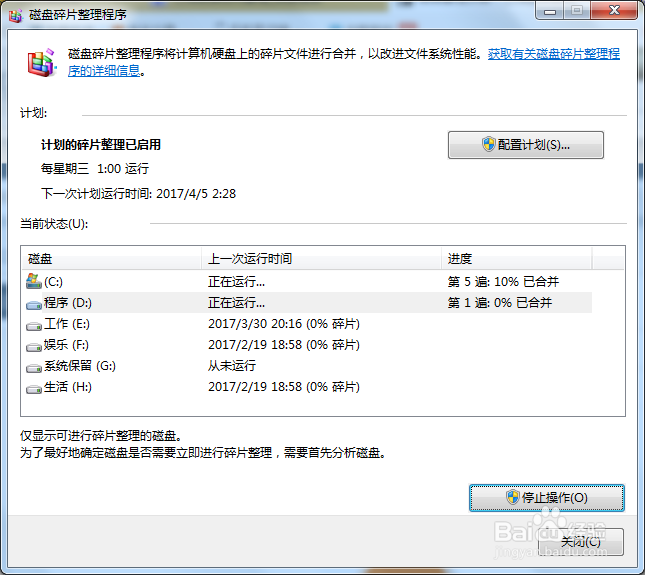Click the 系统保留 (G:) drive icon
The image size is (645, 575).
(33, 367)
